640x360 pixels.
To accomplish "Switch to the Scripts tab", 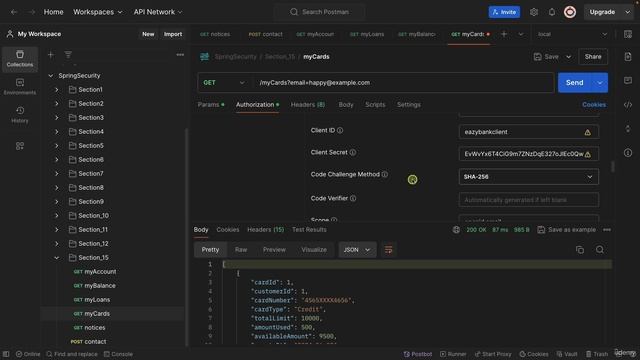I will coord(375,104).
